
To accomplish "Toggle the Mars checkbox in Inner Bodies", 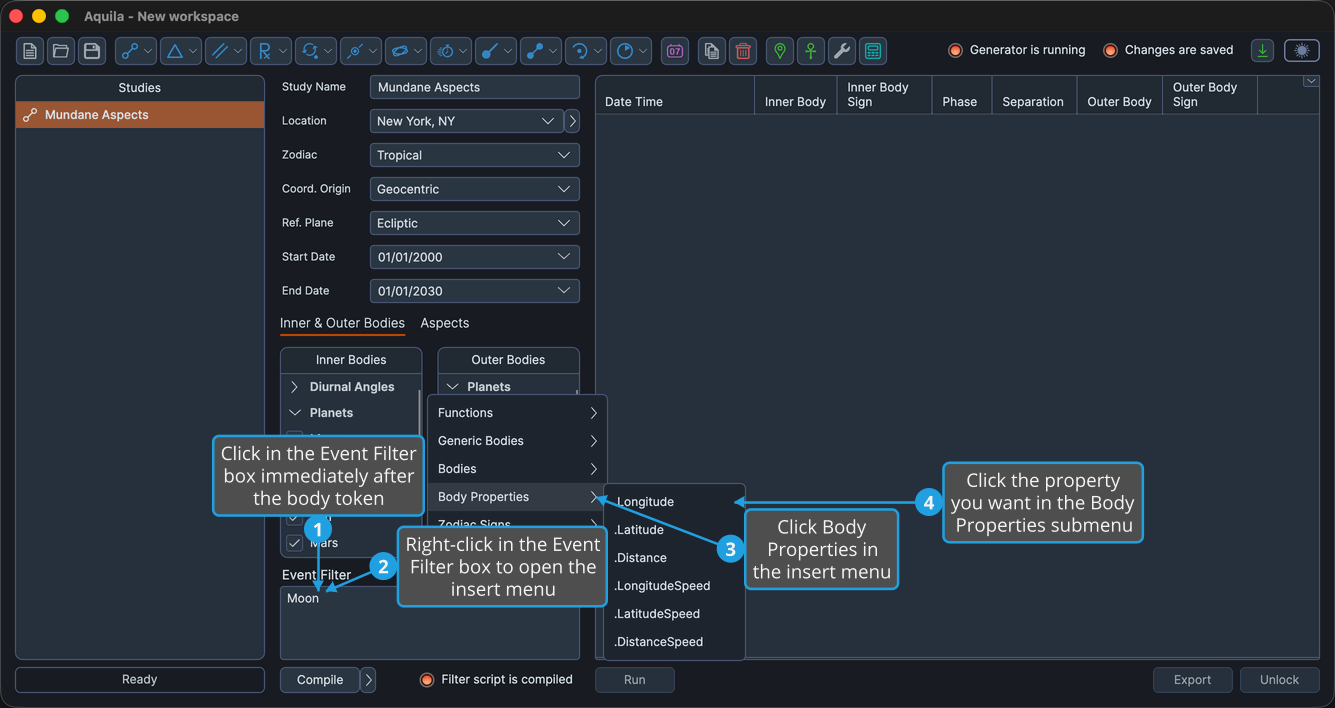I will (x=294, y=543).
